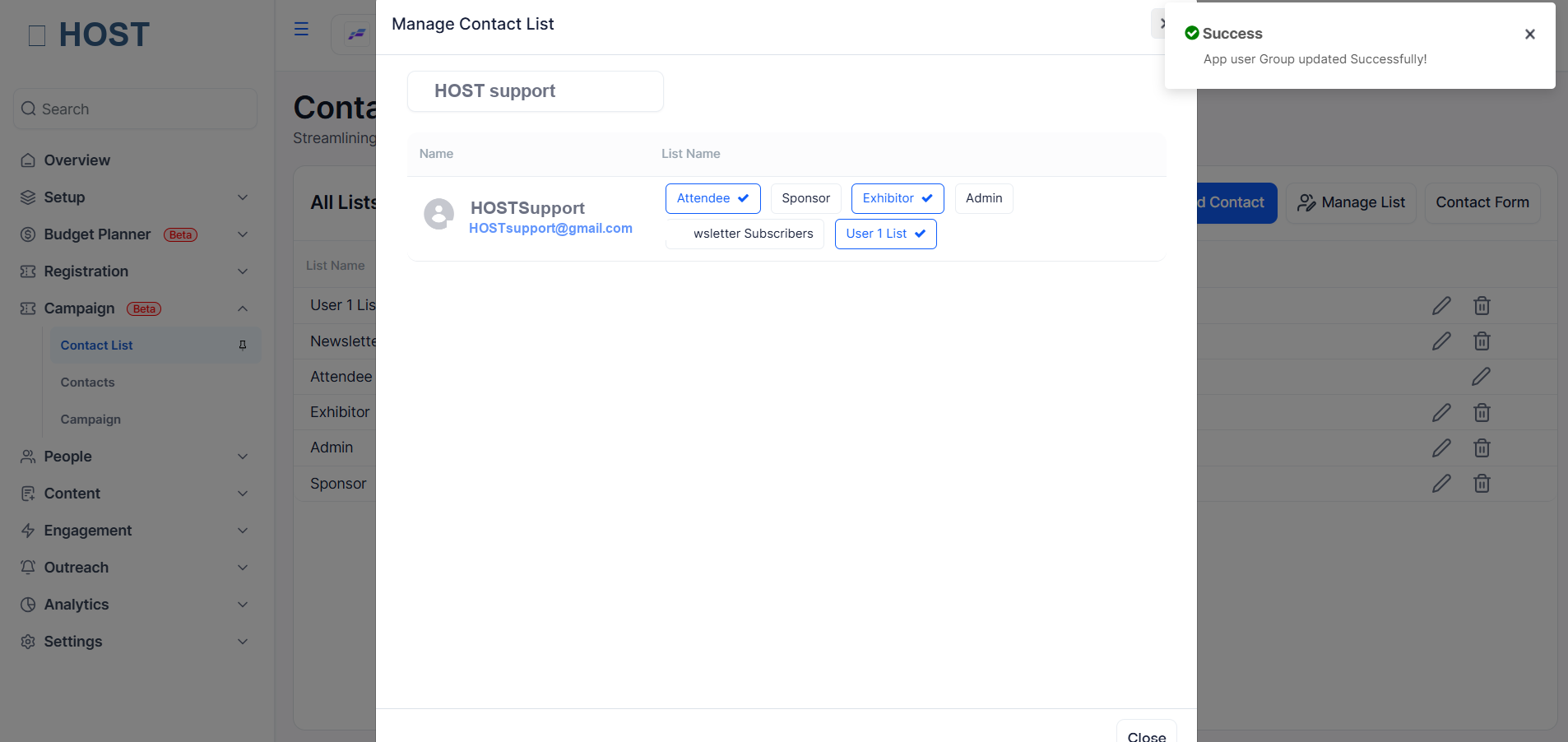Click the Overview home icon
The image size is (1568, 742).
[x=28, y=160]
